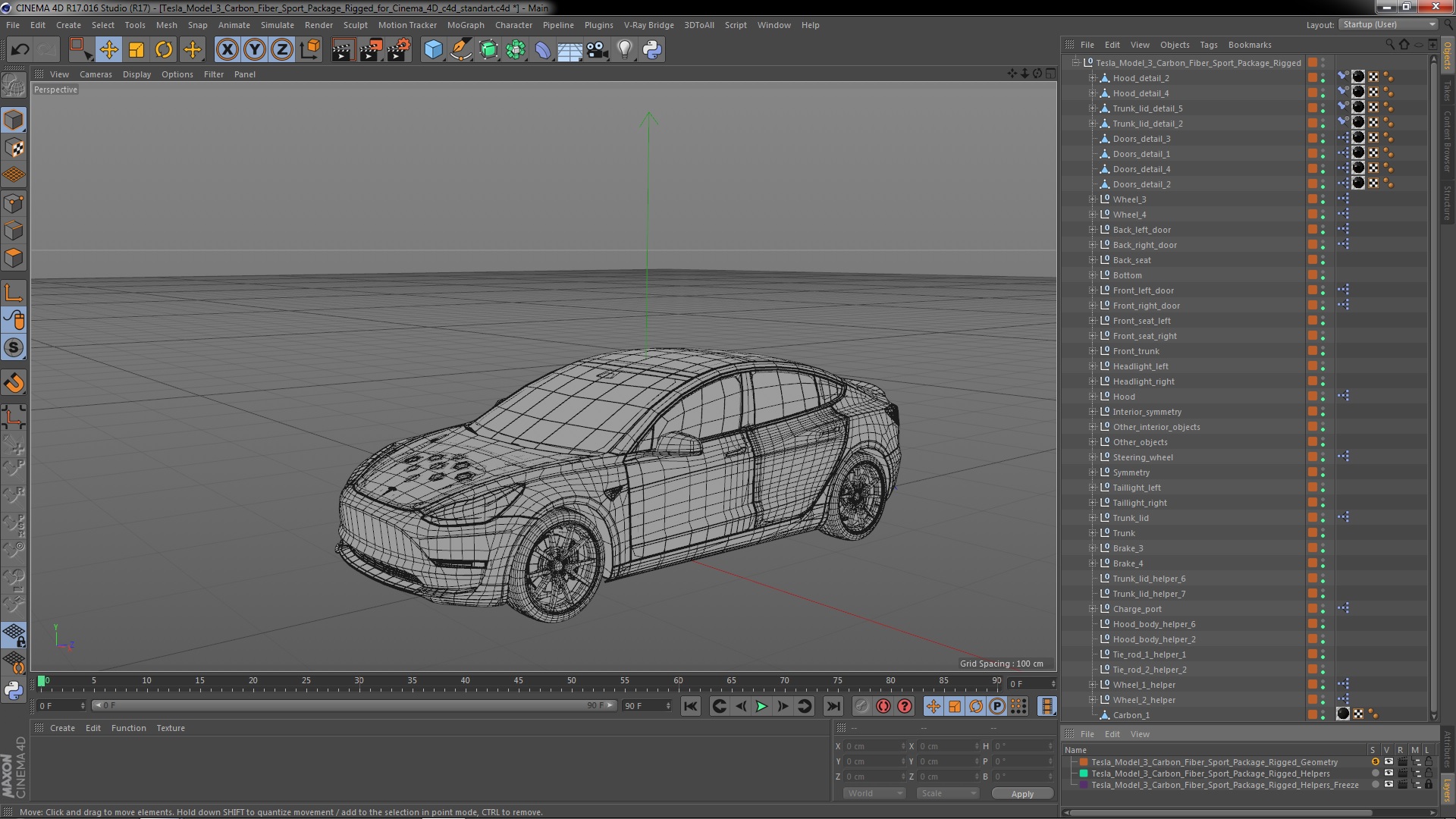Click the Python script icon in toolbar
The width and height of the screenshot is (1456, 819).
coord(652,50)
